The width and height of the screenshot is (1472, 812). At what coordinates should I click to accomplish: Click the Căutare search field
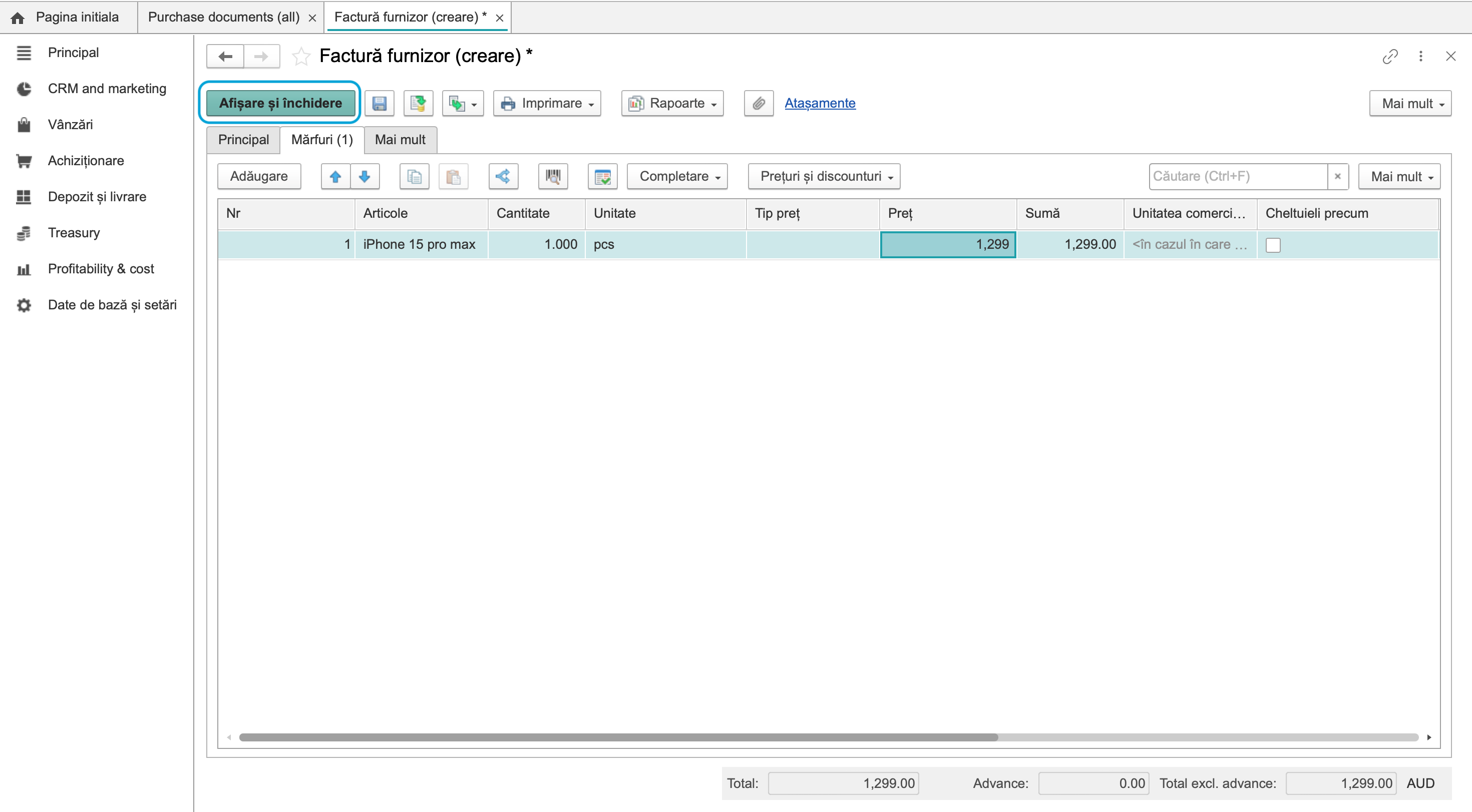coord(1238,177)
